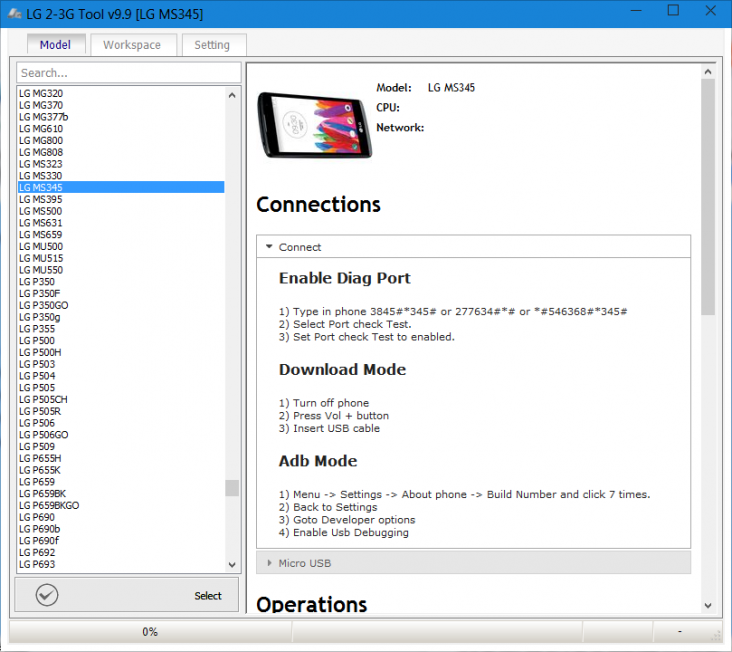The width and height of the screenshot is (732, 652).
Task: Select LG P505R in model list
Action: (121, 411)
